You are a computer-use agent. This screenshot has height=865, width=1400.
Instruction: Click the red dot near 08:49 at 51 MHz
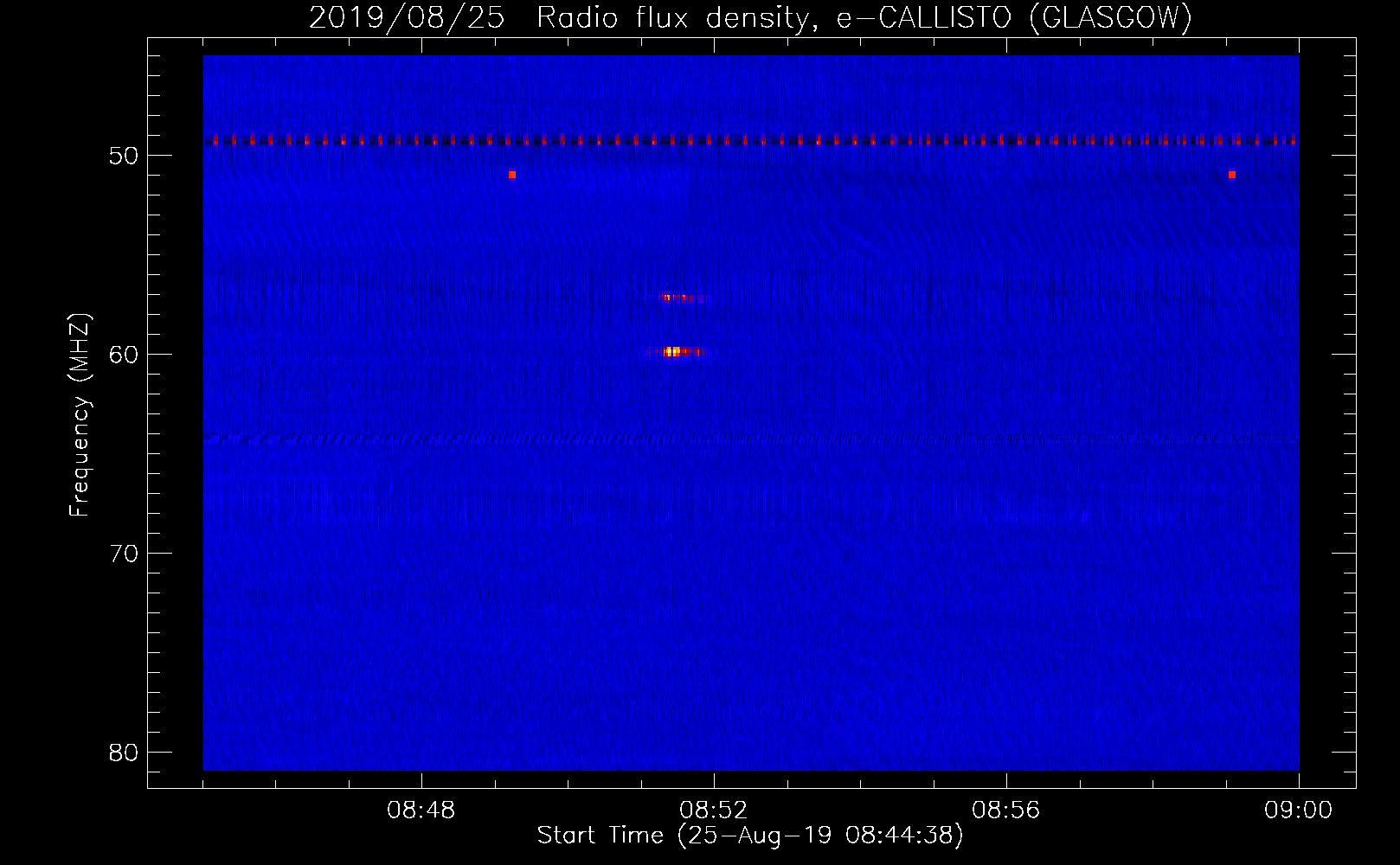tap(512, 175)
